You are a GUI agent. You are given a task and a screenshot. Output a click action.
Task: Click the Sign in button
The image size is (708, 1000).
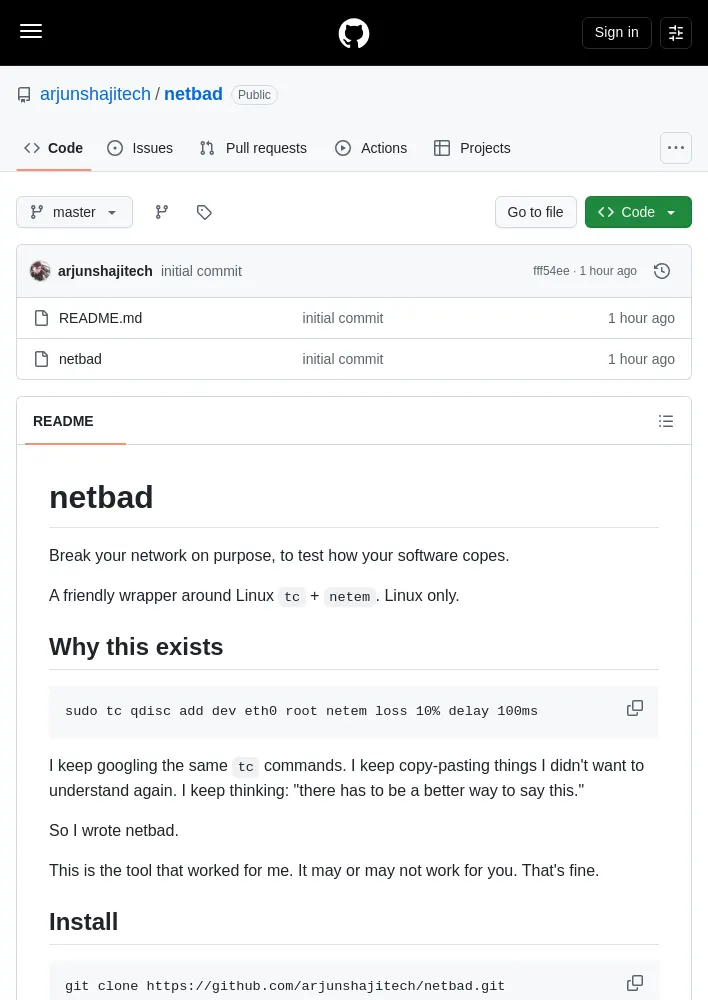coord(616,33)
